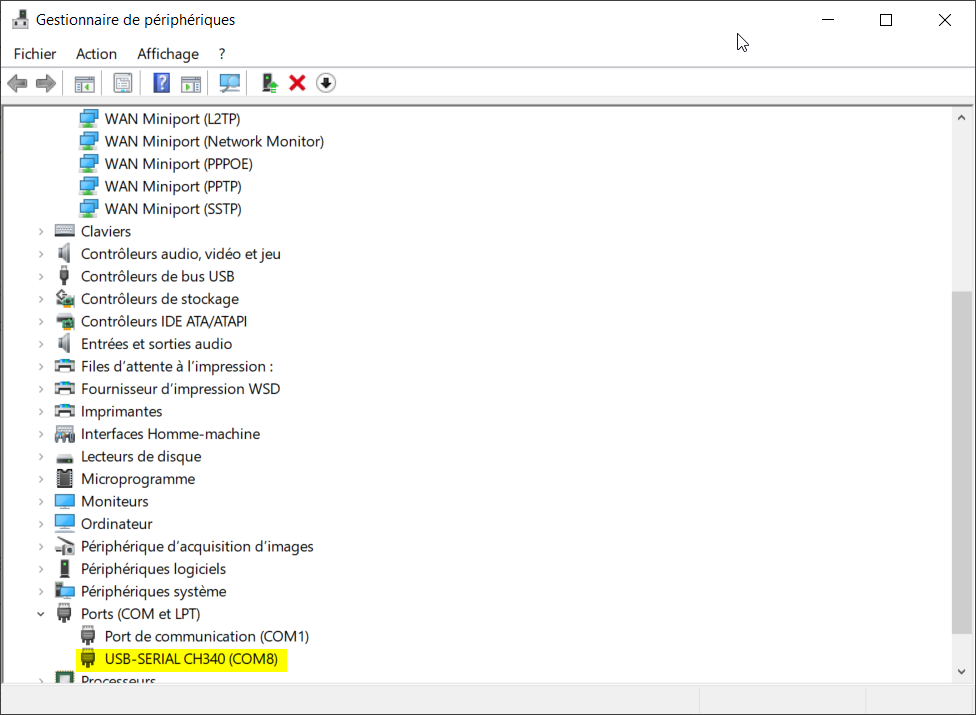This screenshot has height=715, width=976.
Task: Click the Contrôleurs IDE ATA/ATAPI icon
Action: [x=65, y=321]
